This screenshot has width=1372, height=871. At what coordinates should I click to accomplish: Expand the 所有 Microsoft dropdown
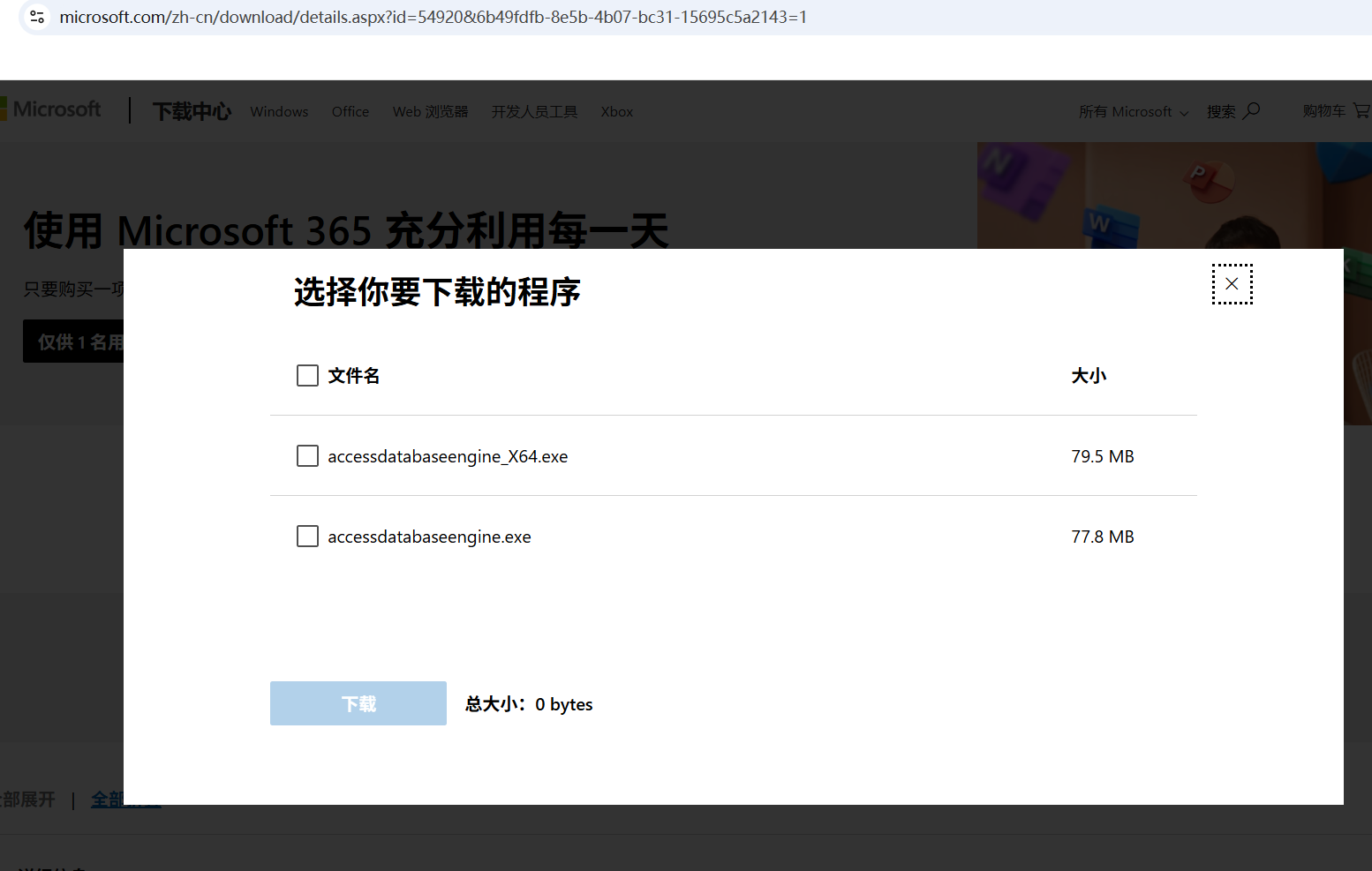(x=1134, y=112)
